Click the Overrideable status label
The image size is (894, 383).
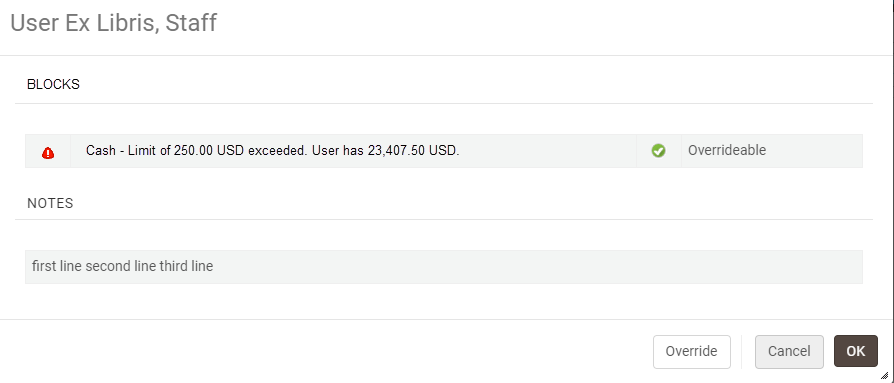click(727, 150)
